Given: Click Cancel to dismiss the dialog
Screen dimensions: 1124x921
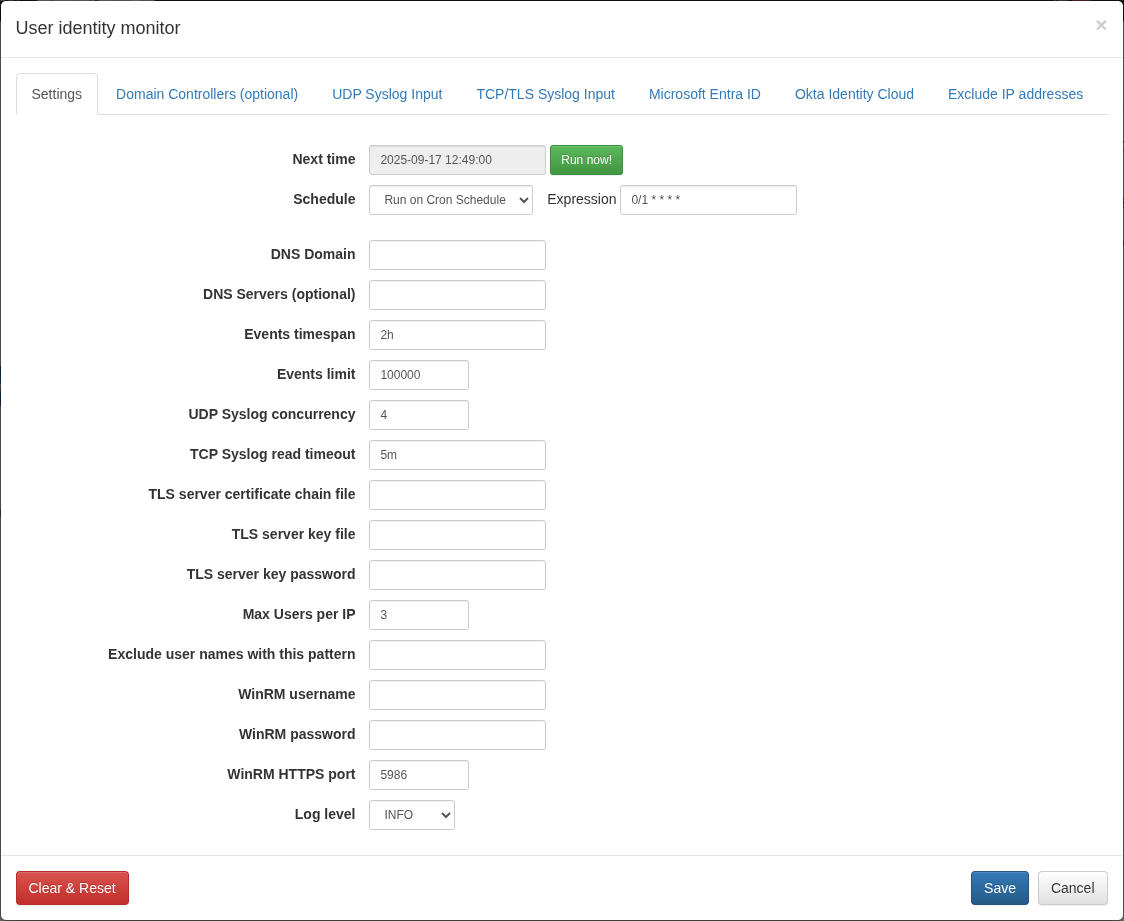Looking at the screenshot, I should point(1072,888).
